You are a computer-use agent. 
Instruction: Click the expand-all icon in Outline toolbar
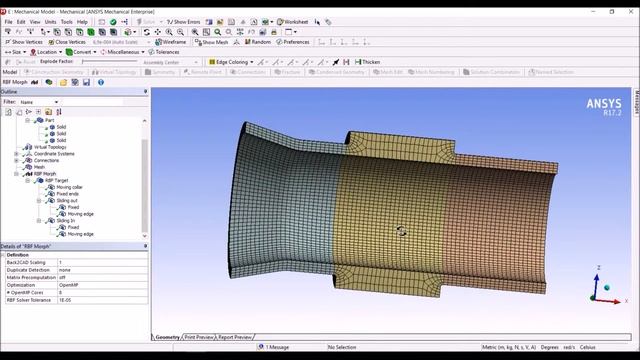pyautogui.click(x=38, y=112)
